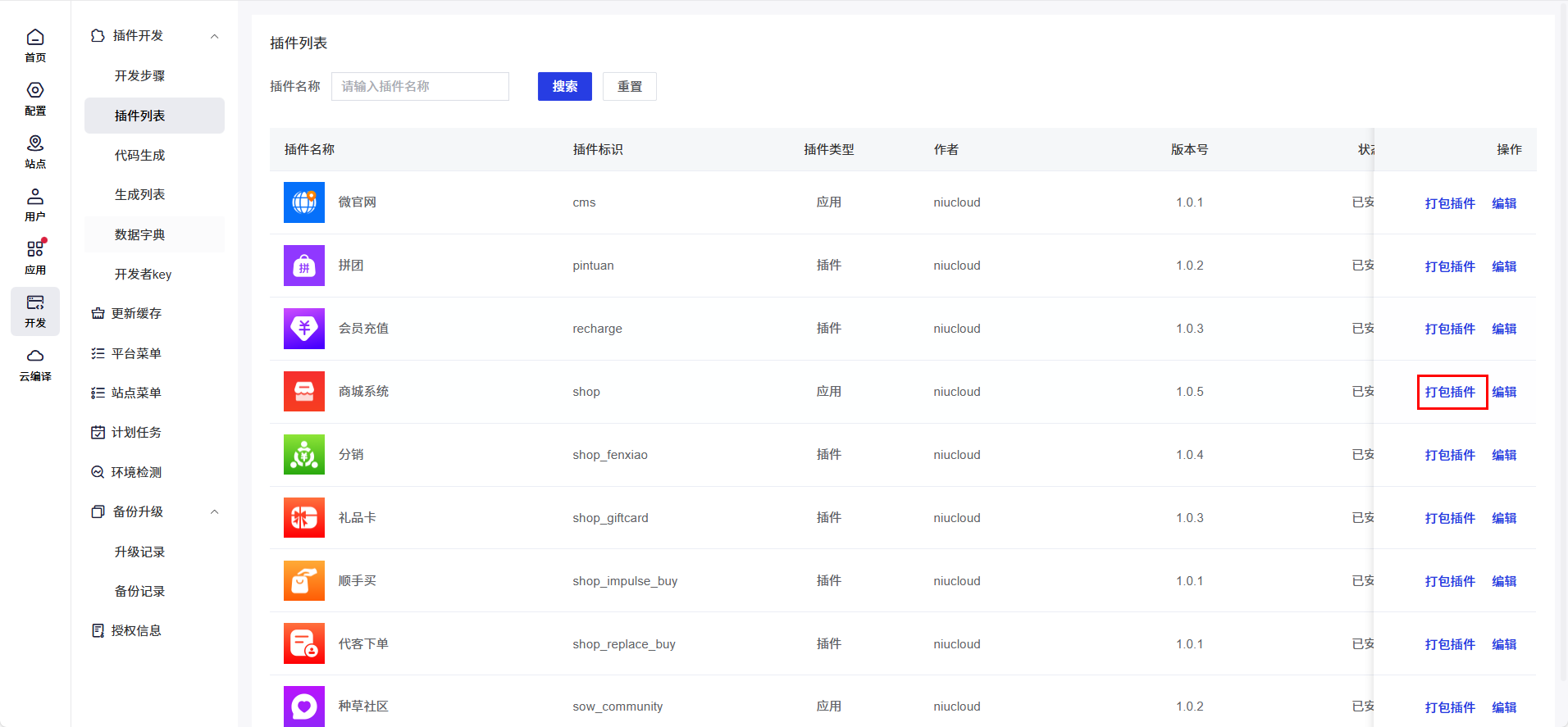
Task: Click 打包插件 for the 商城系统 row
Action: click(1450, 392)
